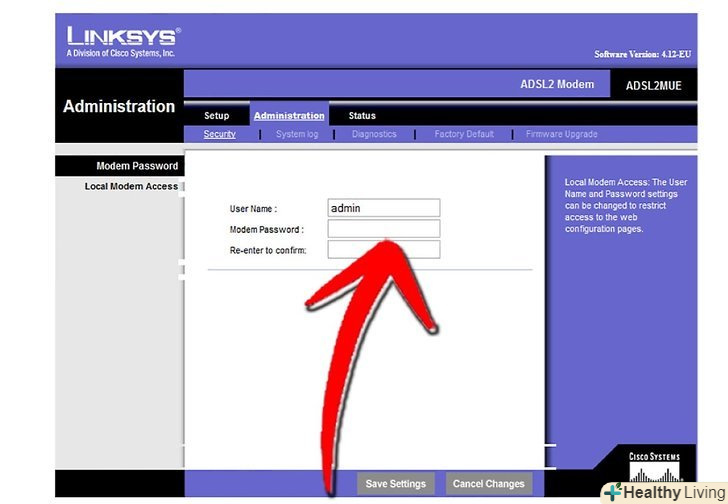Go to the Diagnostics sub-tab
728x504 pixels.
coord(374,134)
